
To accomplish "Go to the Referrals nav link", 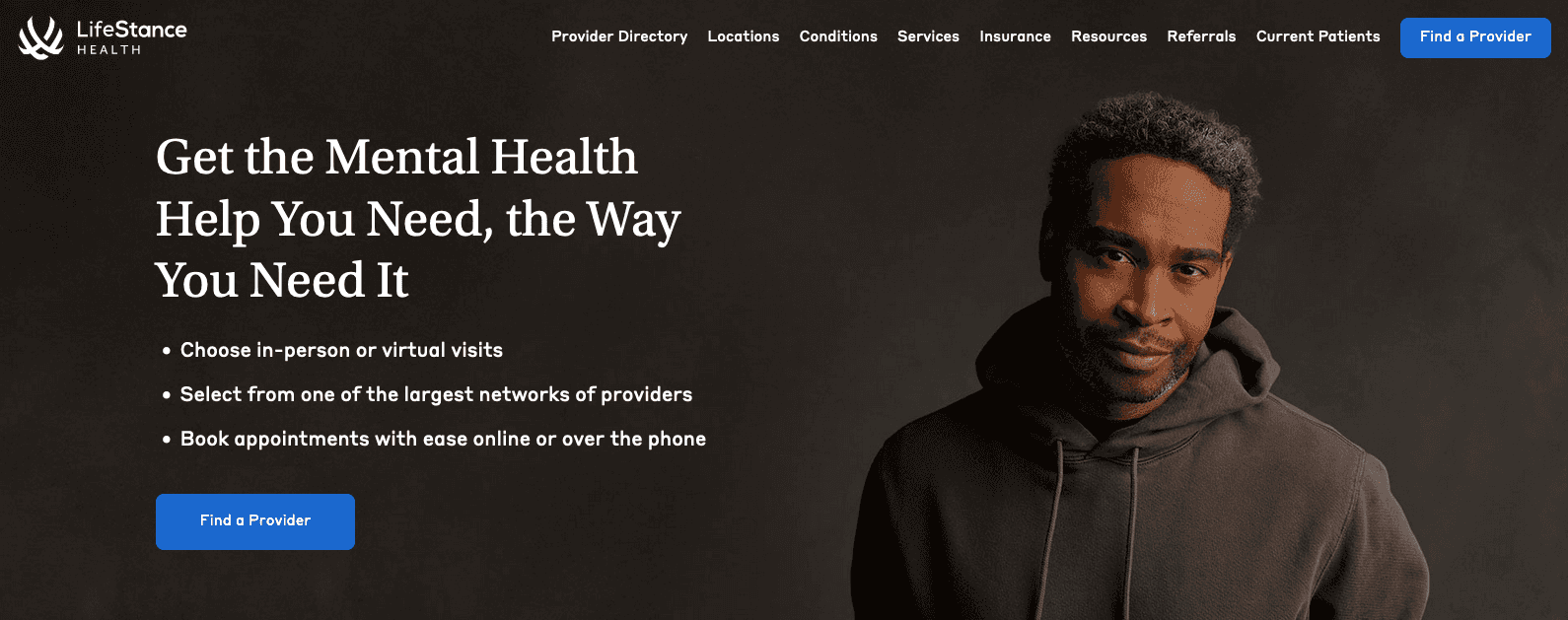I will (1201, 36).
